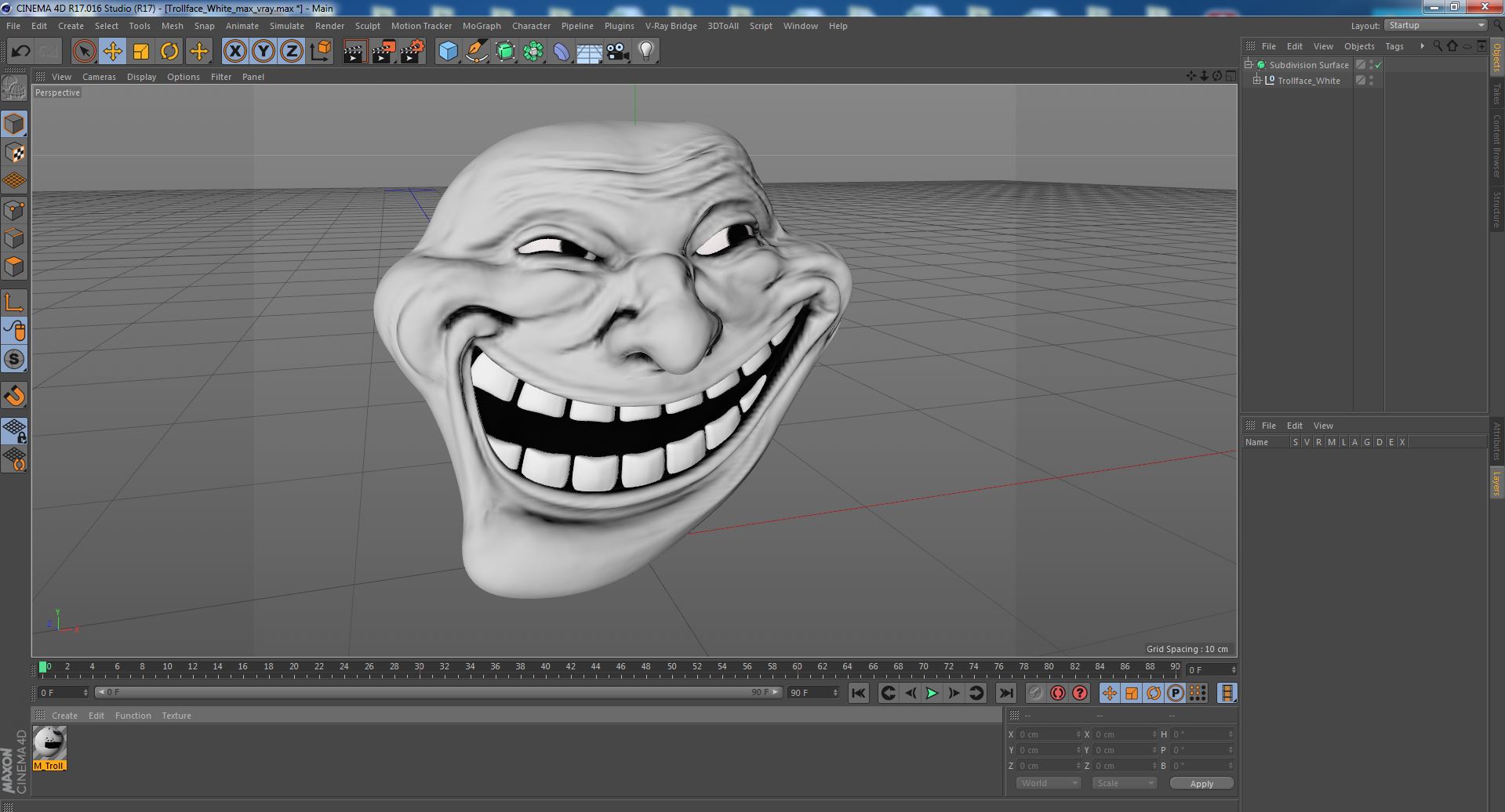Add a Light object
Image resolution: width=1505 pixels, height=812 pixels.
click(x=646, y=52)
